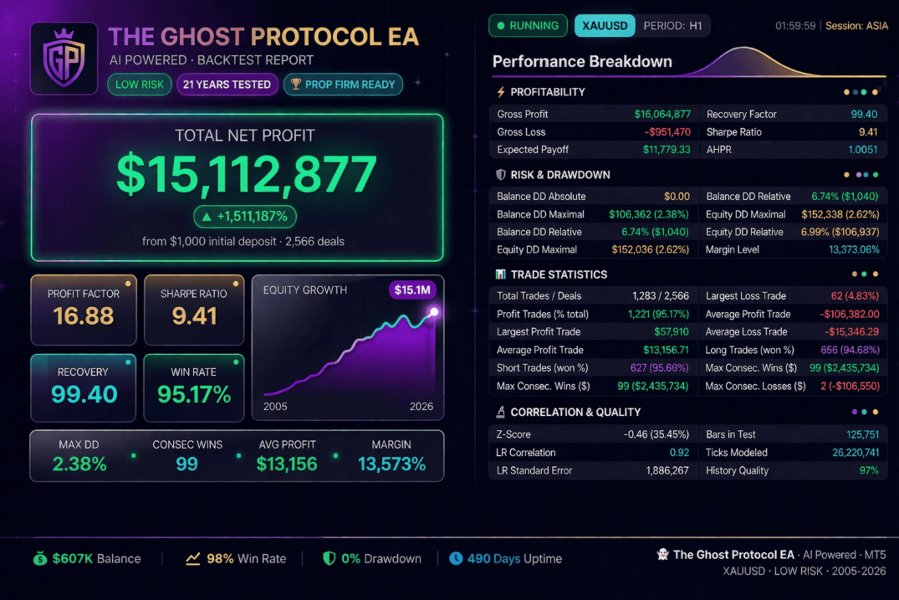The height and width of the screenshot is (600, 899).
Task: Click the Correlation & Quality section icon
Action: pyautogui.click(x=499, y=412)
